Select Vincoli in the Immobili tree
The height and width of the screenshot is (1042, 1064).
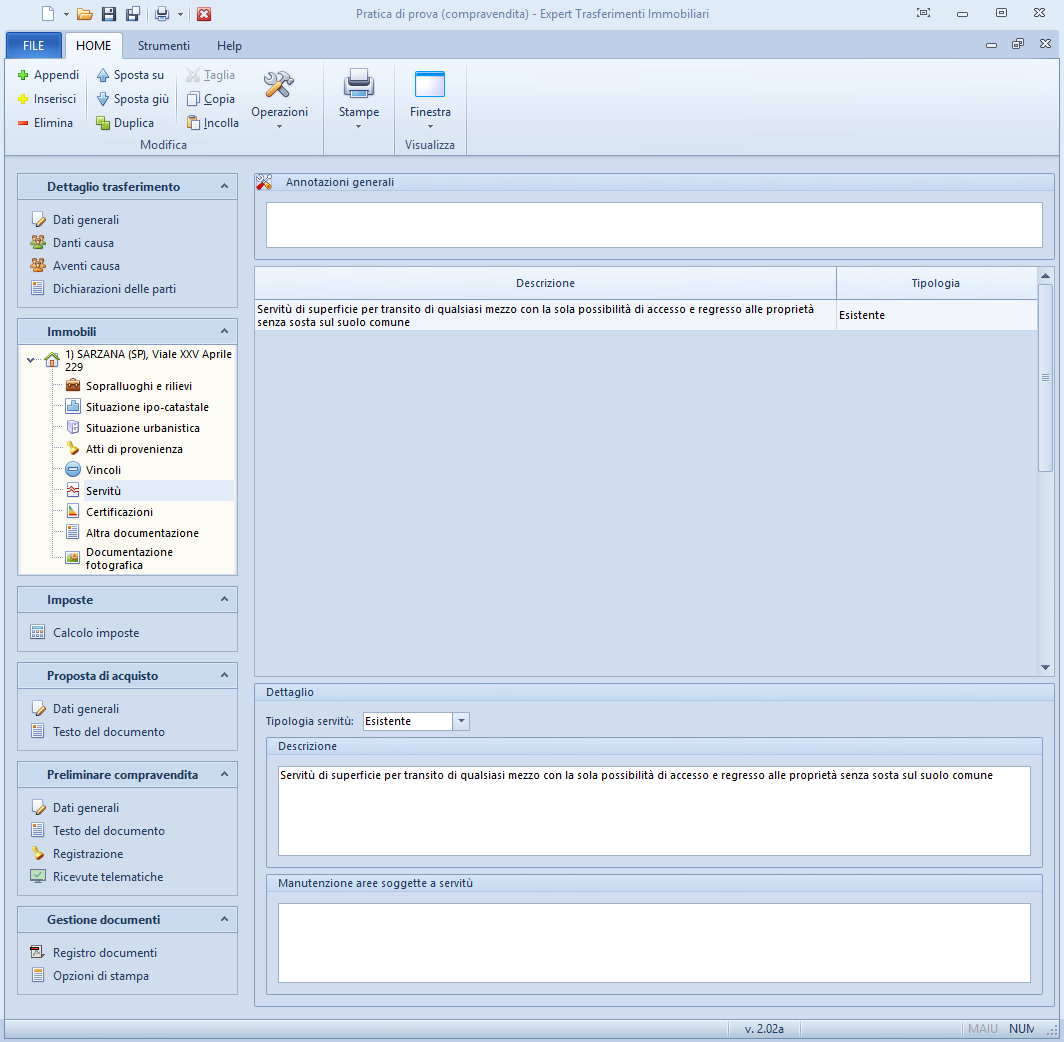tap(103, 470)
